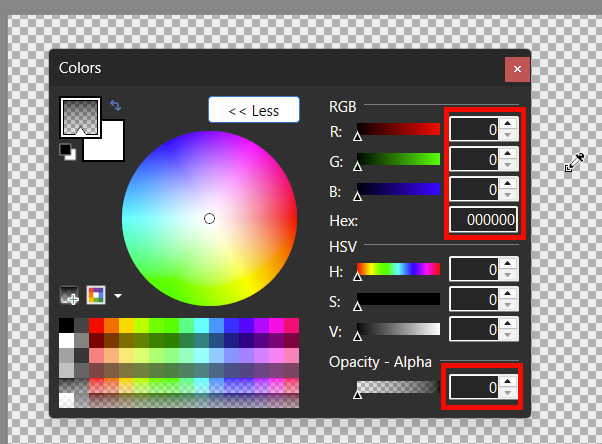The image size is (602, 444).
Task: Expand the palette menu dropdown arrow
Action: click(118, 296)
